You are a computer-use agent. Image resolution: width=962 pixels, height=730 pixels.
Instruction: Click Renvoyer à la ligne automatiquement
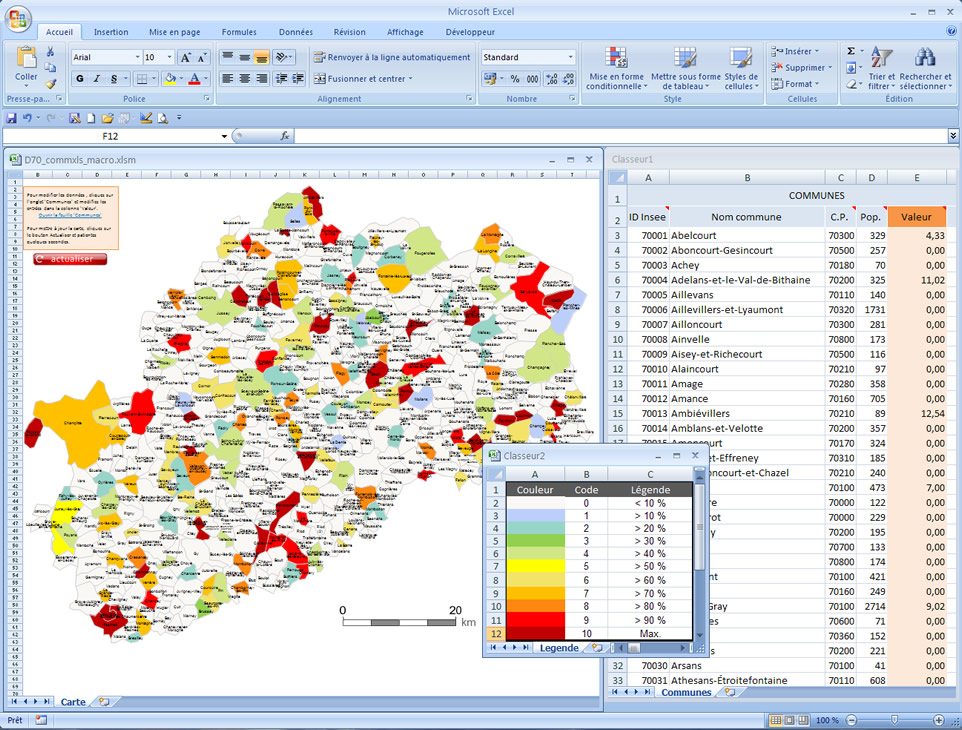(x=391, y=57)
